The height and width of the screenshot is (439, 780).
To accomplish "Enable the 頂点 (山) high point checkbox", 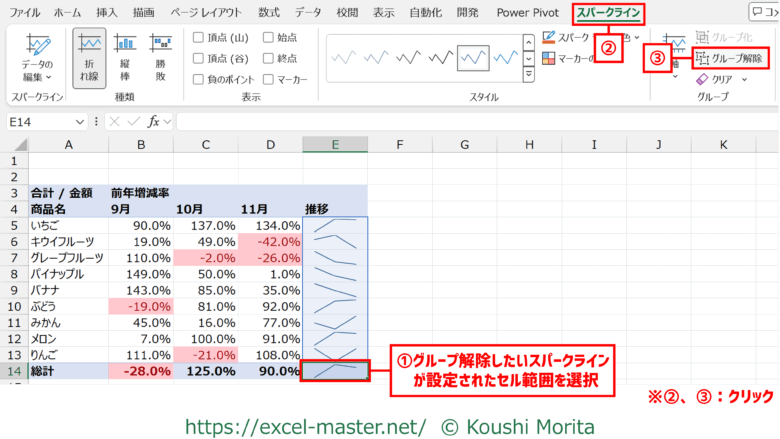I will tap(198, 37).
